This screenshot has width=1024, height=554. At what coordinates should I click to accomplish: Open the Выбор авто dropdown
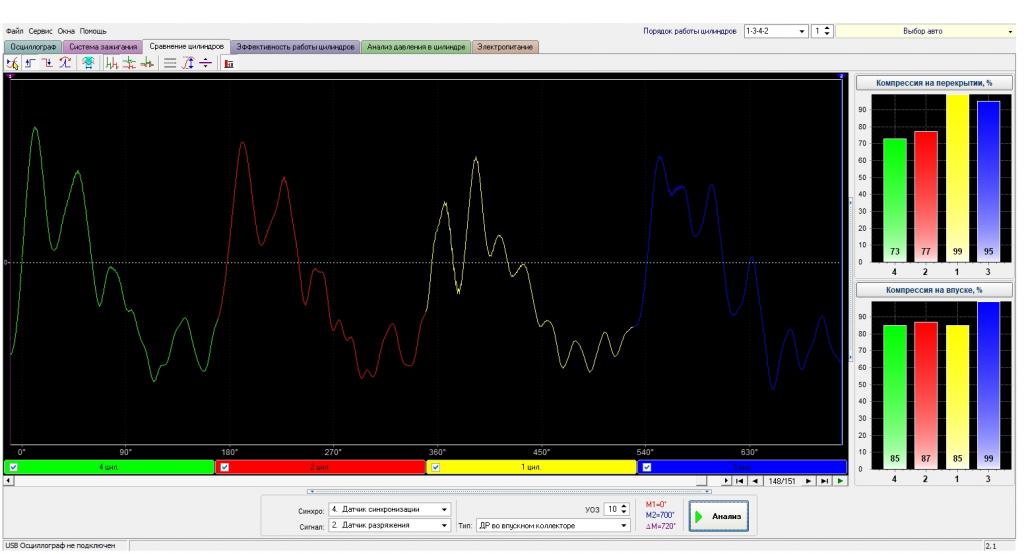(926, 31)
